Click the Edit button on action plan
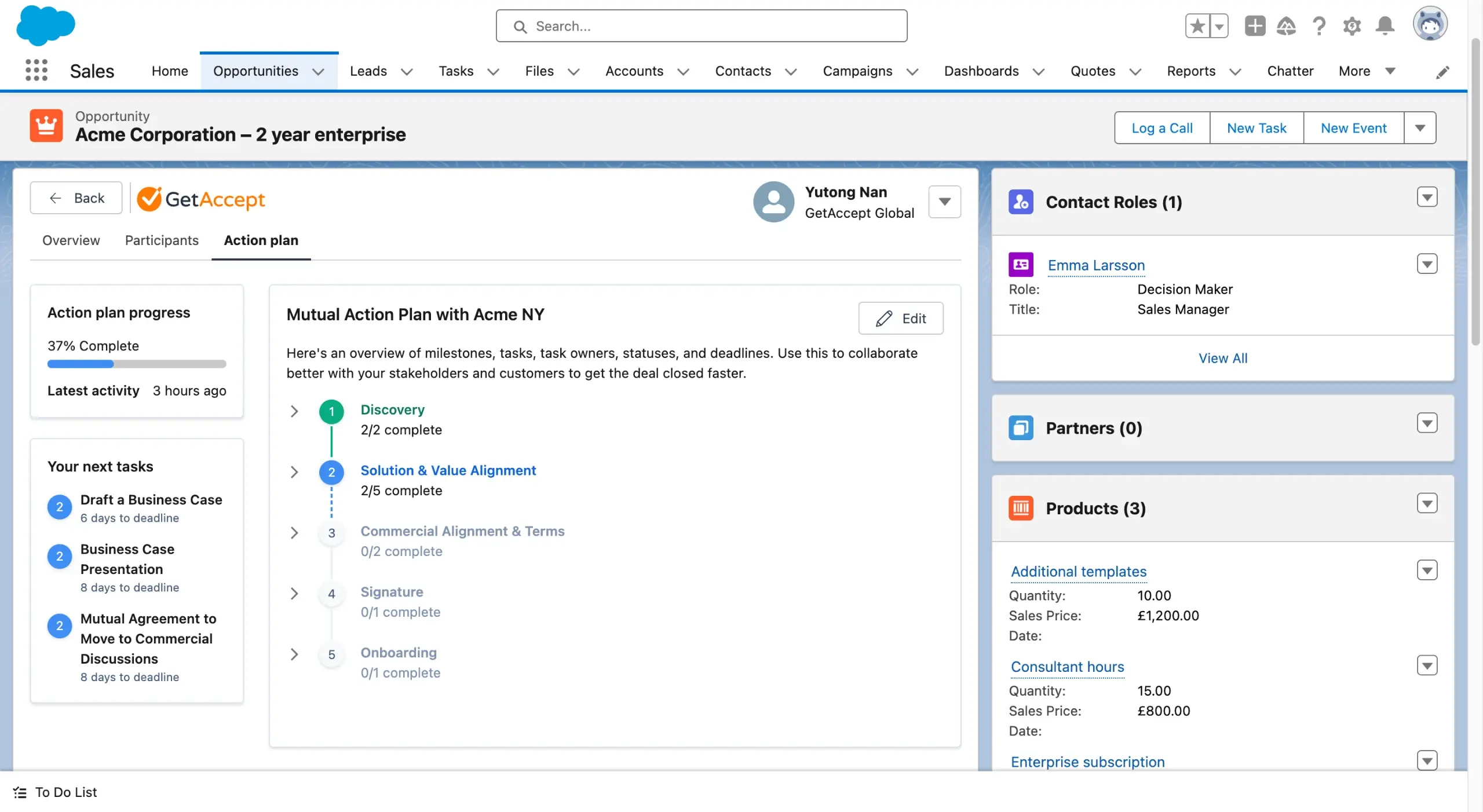 (x=901, y=318)
